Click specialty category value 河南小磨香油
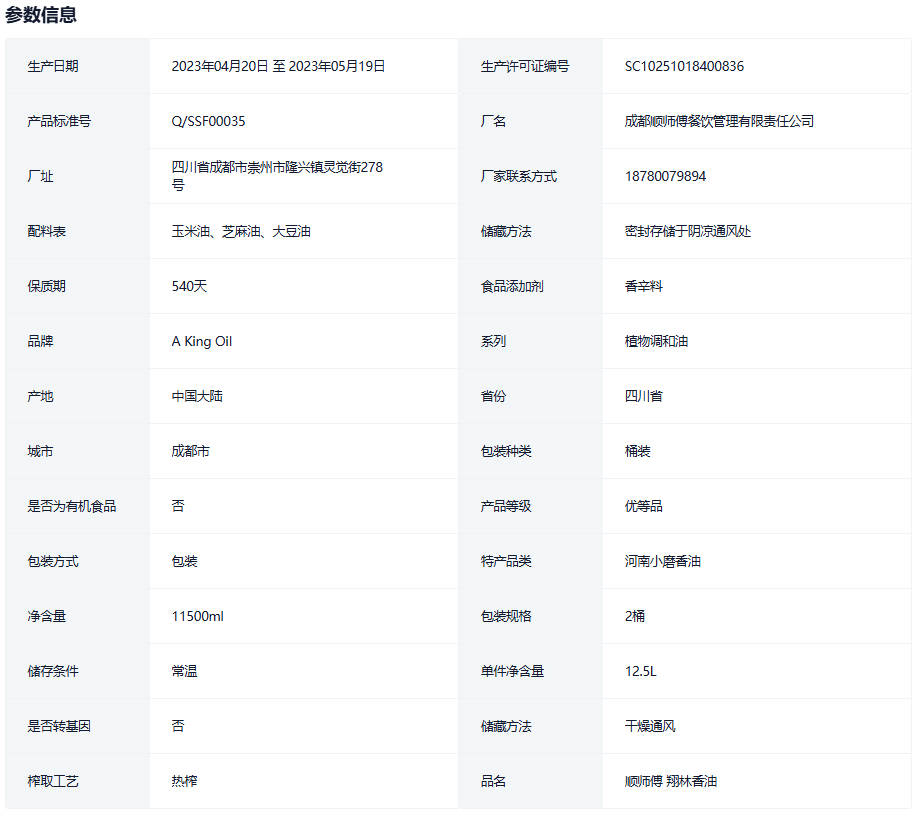 (663, 561)
